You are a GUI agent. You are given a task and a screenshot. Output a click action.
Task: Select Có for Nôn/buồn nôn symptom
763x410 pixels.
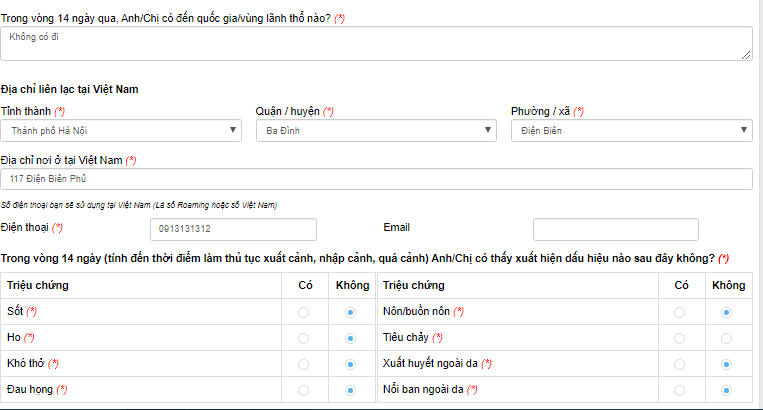tap(679, 312)
